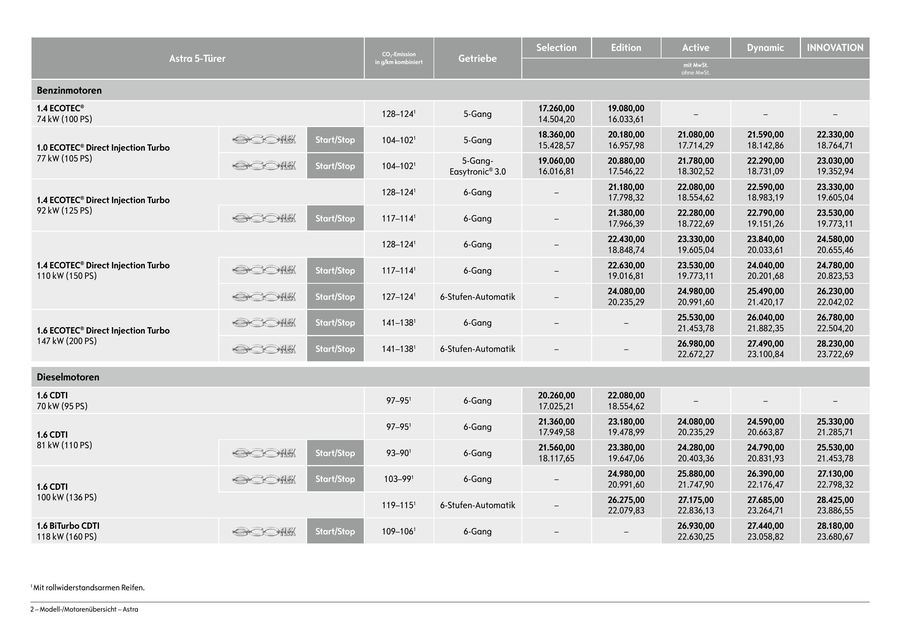Click the Start/Stop badge in the 21.380,00 row
This screenshot has width=900, height=636.
pyautogui.click(x=335, y=219)
